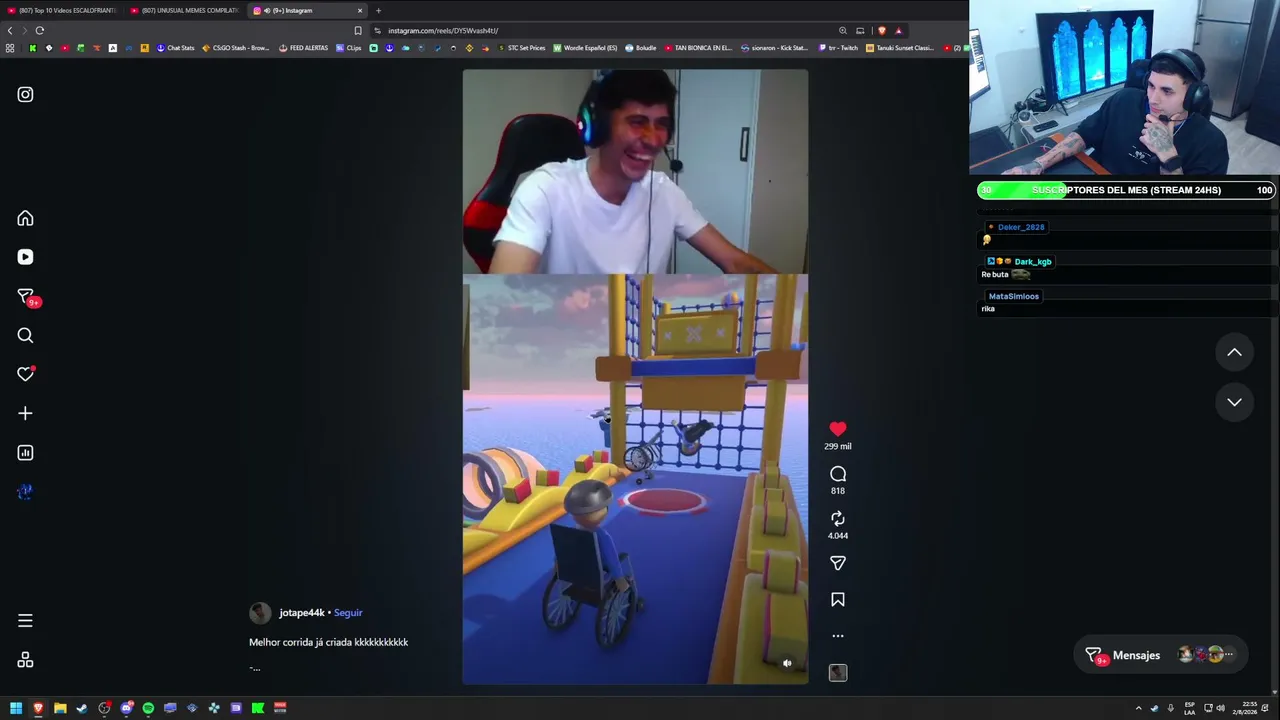Create new post with plus icon
The height and width of the screenshot is (720, 1280).
pos(25,413)
